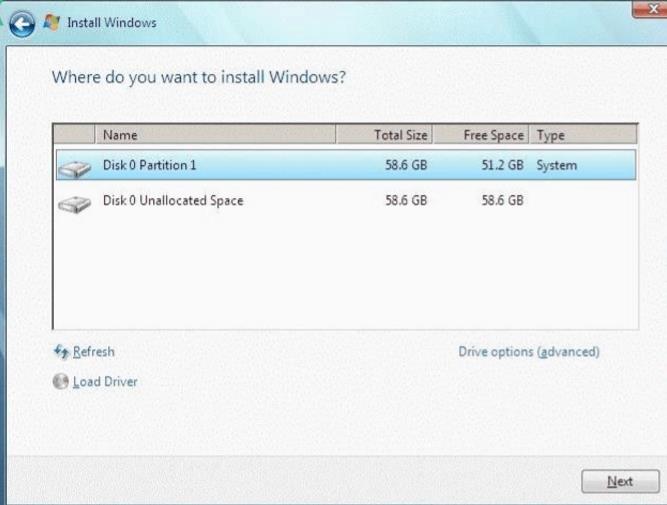This screenshot has height=505, width=667.
Task: Click the System type cell
Action: click(556, 165)
